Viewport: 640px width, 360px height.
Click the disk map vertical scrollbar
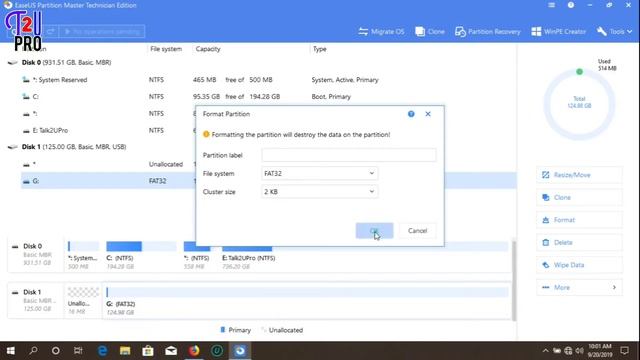(x=514, y=281)
